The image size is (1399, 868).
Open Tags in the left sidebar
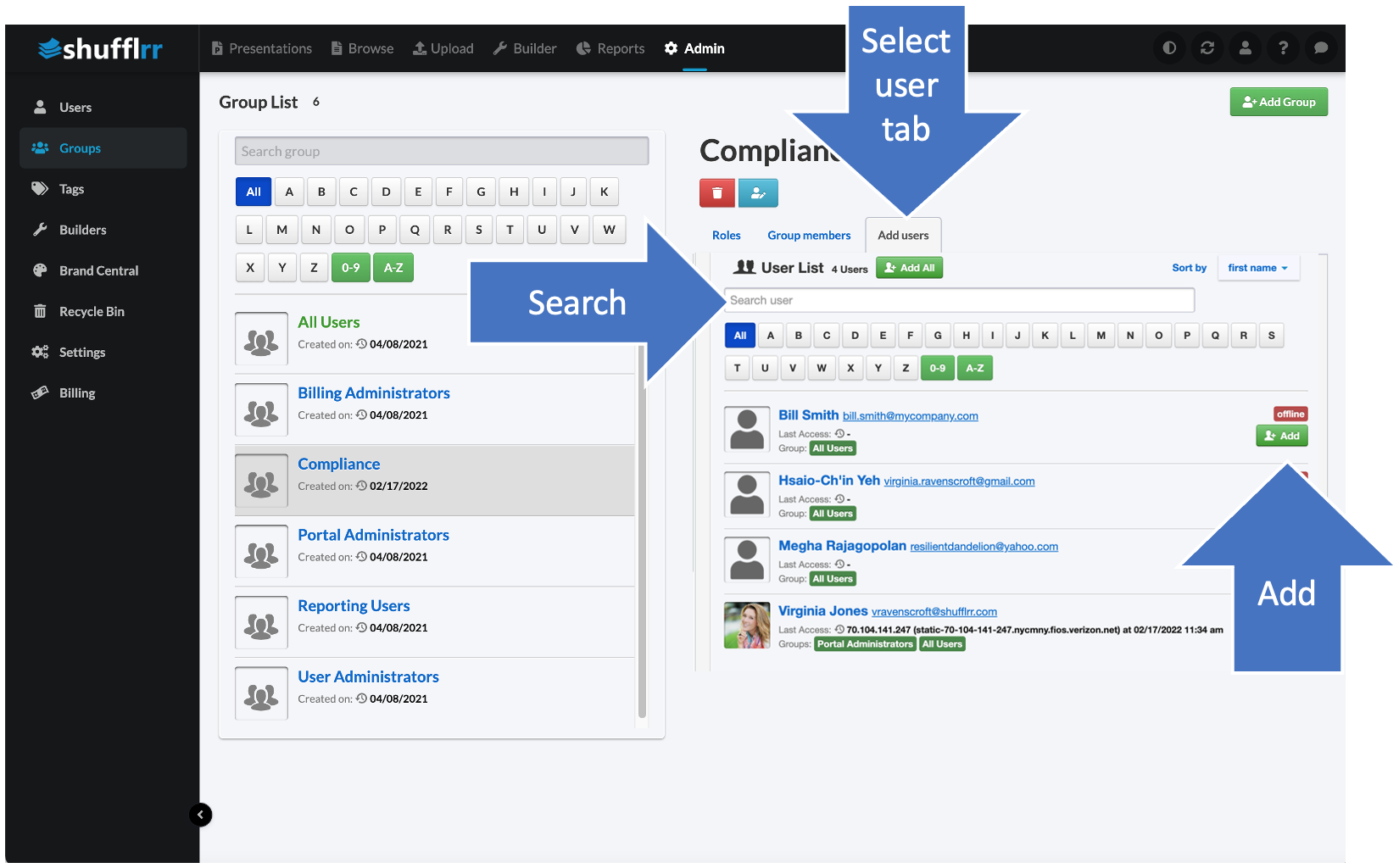[x=103, y=189]
